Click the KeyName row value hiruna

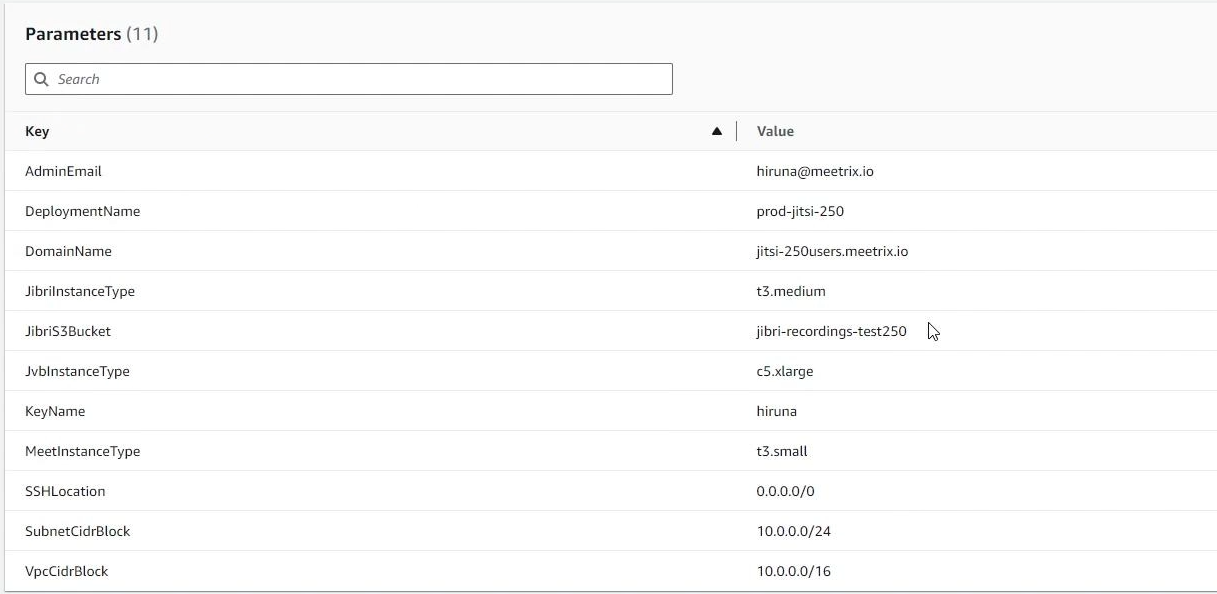pyautogui.click(x=777, y=411)
